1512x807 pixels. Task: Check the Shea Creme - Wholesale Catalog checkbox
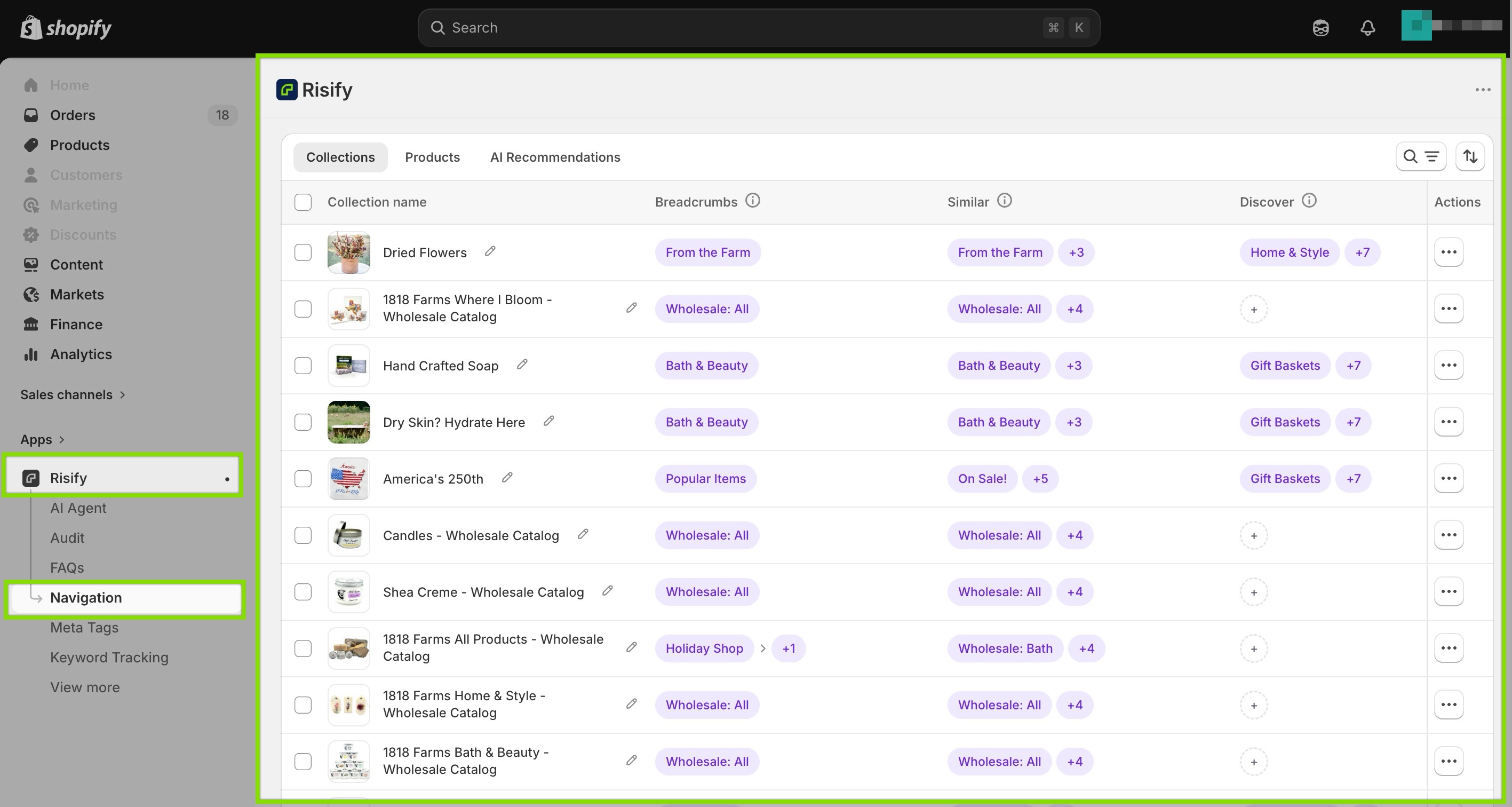pos(303,592)
